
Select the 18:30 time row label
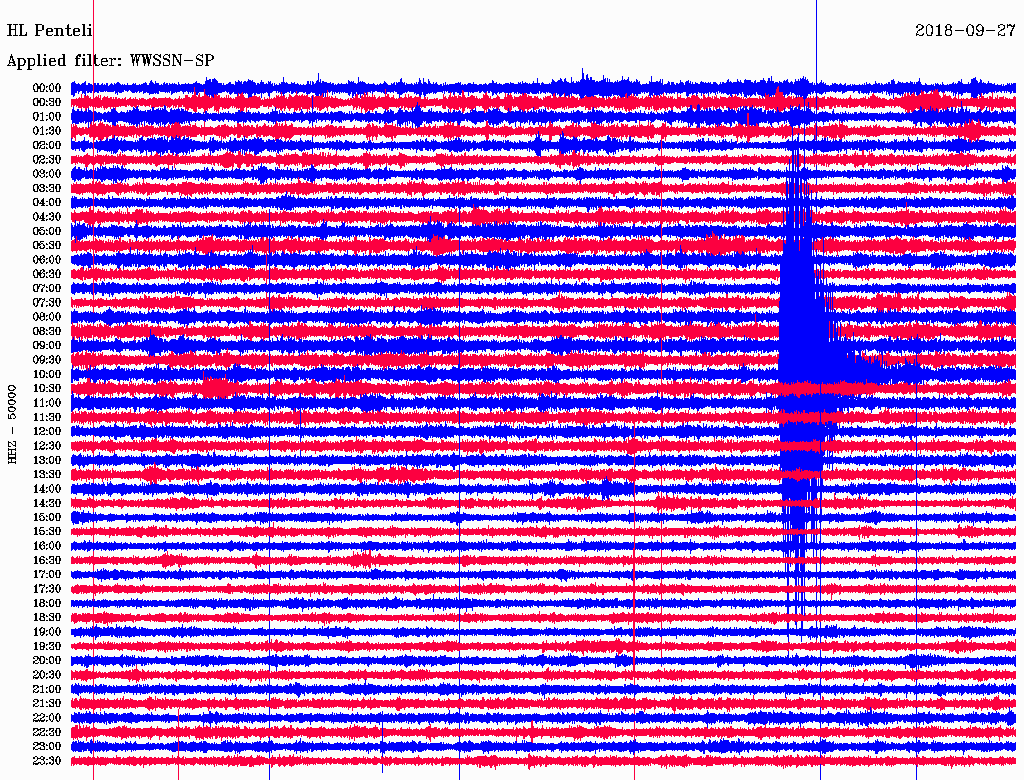tap(46, 618)
